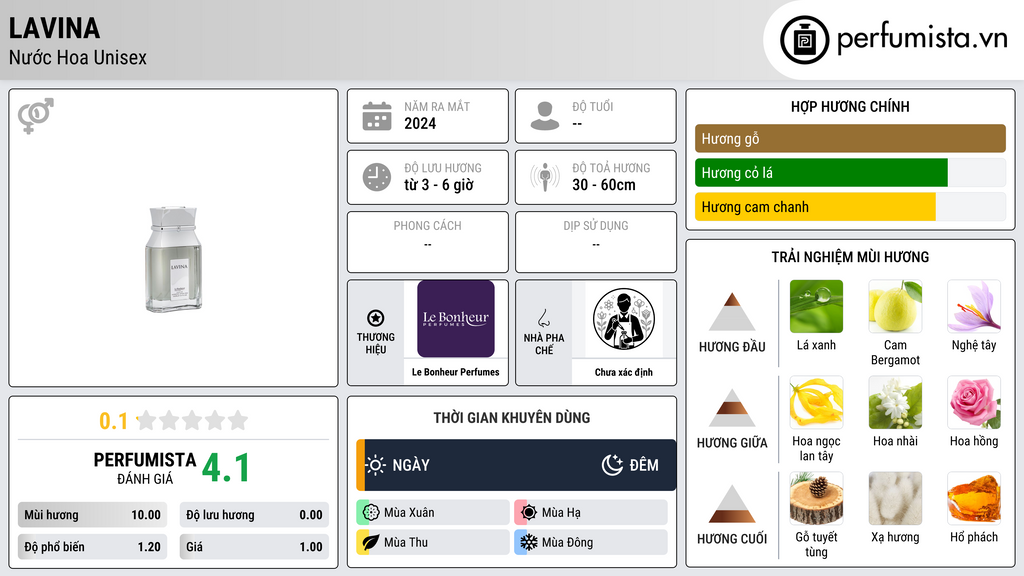The width and height of the screenshot is (1024, 576).
Task: Click the Hợp hương chính heading
Action: point(850,106)
